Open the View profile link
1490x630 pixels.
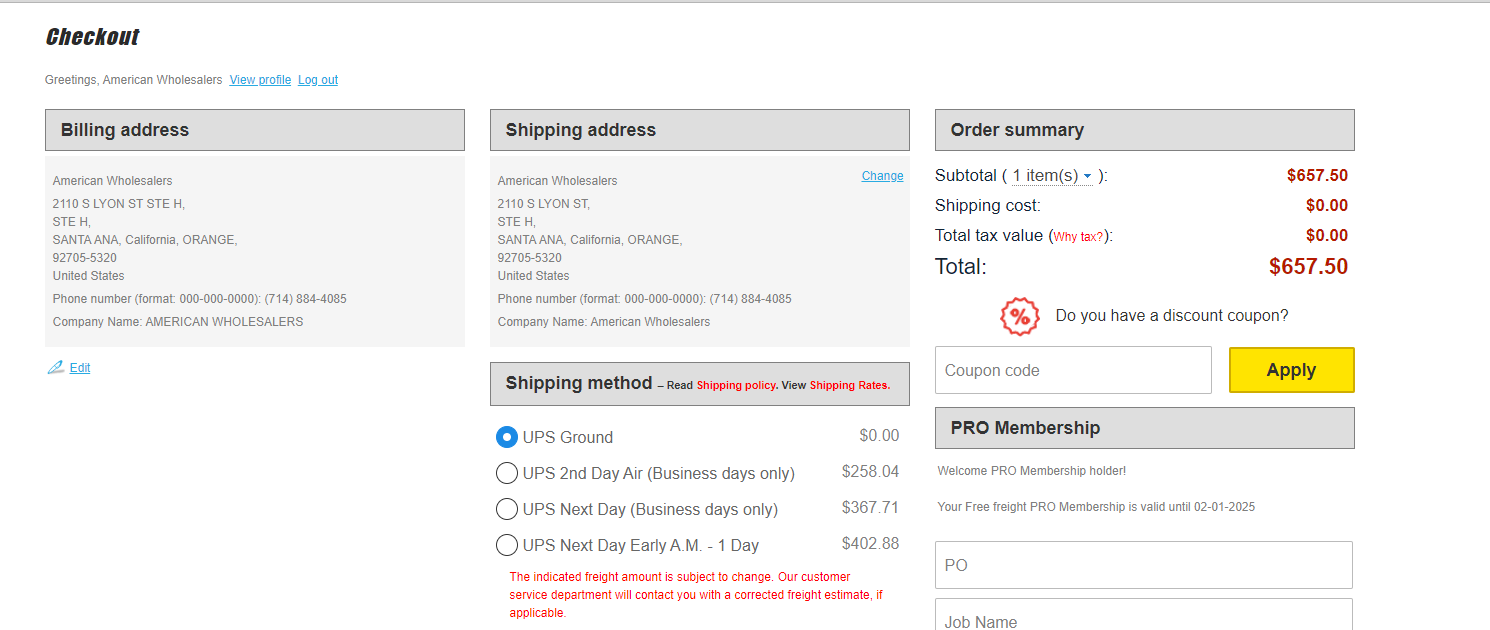tap(260, 80)
